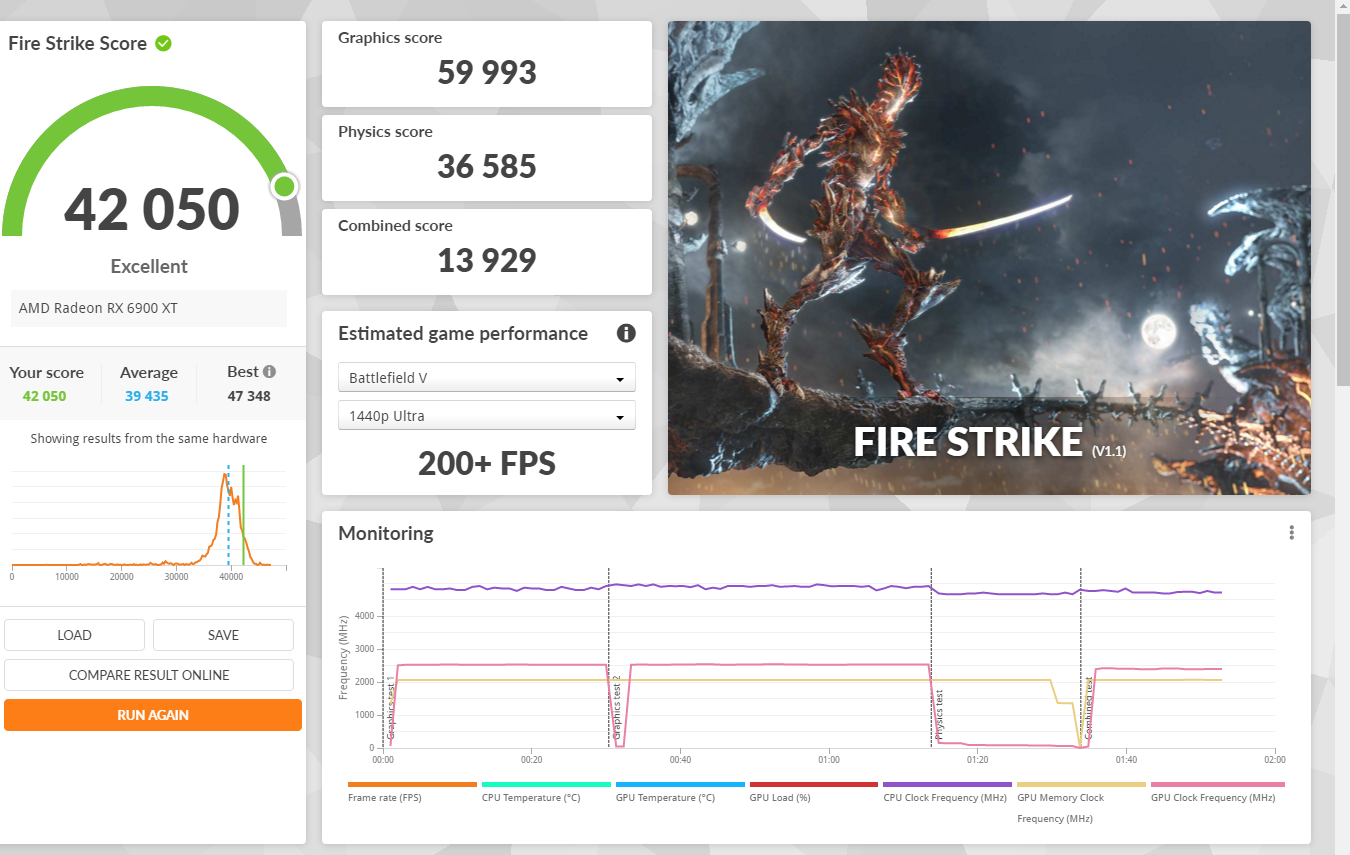Click the vertical page scrollbar

click(1342, 200)
